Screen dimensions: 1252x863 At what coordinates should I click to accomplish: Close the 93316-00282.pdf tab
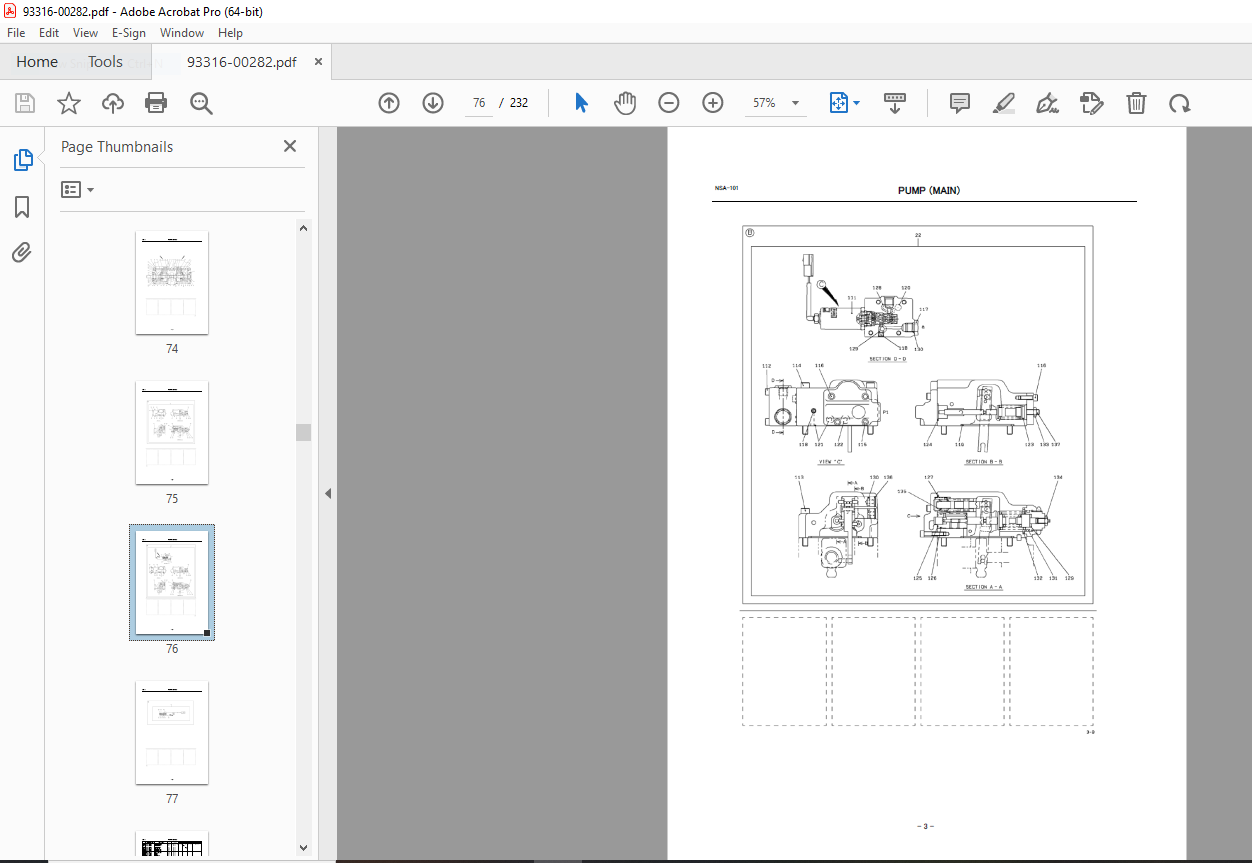pos(319,62)
